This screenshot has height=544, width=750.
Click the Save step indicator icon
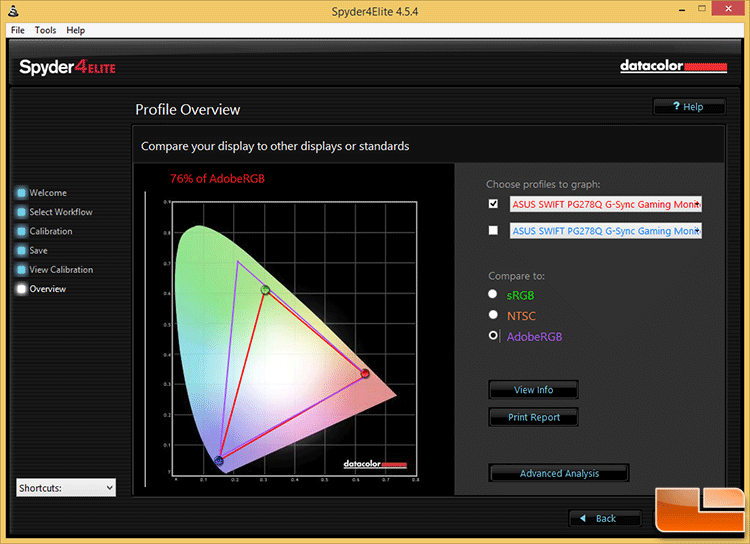pyautogui.click(x=21, y=250)
